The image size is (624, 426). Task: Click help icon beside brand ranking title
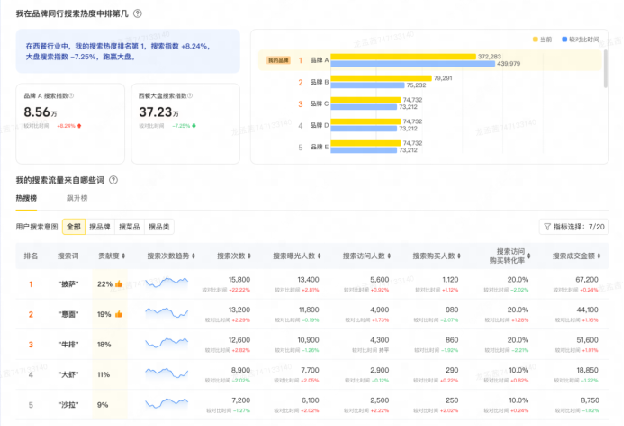click(137, 14)
